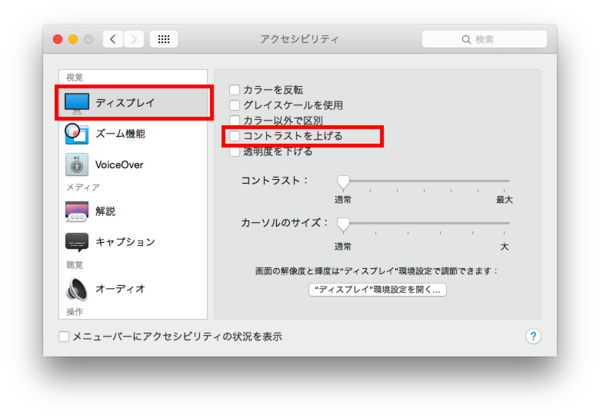Click the オーディオ speaker icon
Viewport: 600px width, 418px height.
tap(77, 289)
